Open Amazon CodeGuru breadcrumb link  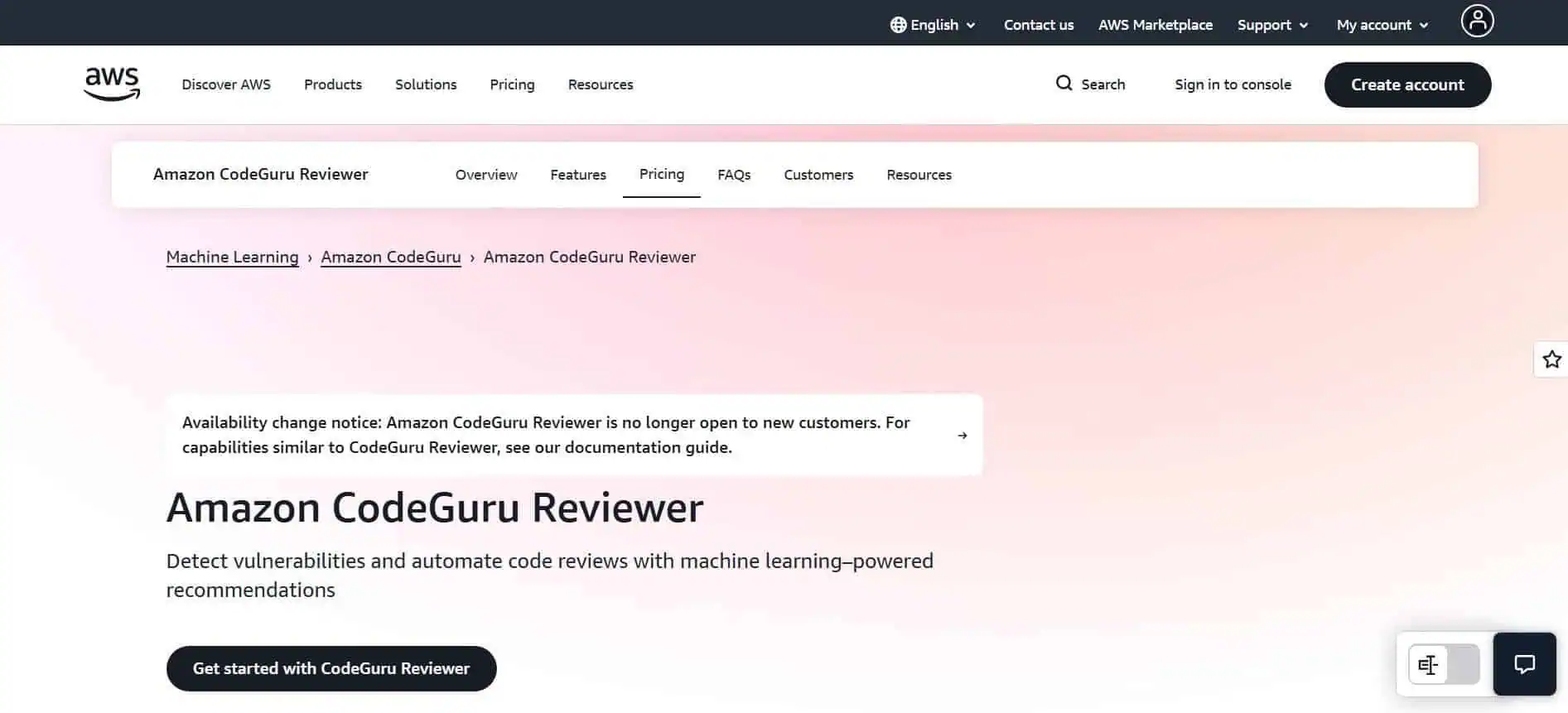click(391, 257)
